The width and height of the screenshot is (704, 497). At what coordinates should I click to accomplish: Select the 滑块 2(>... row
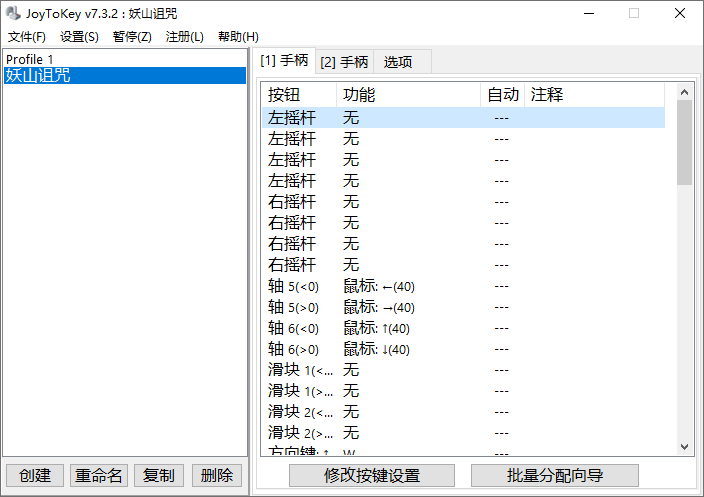(463, 433)
